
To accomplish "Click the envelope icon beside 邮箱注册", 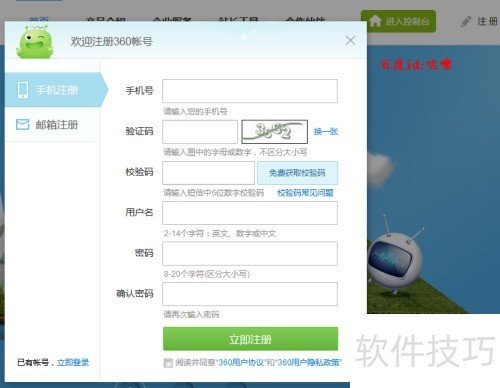I will (23, 125).
